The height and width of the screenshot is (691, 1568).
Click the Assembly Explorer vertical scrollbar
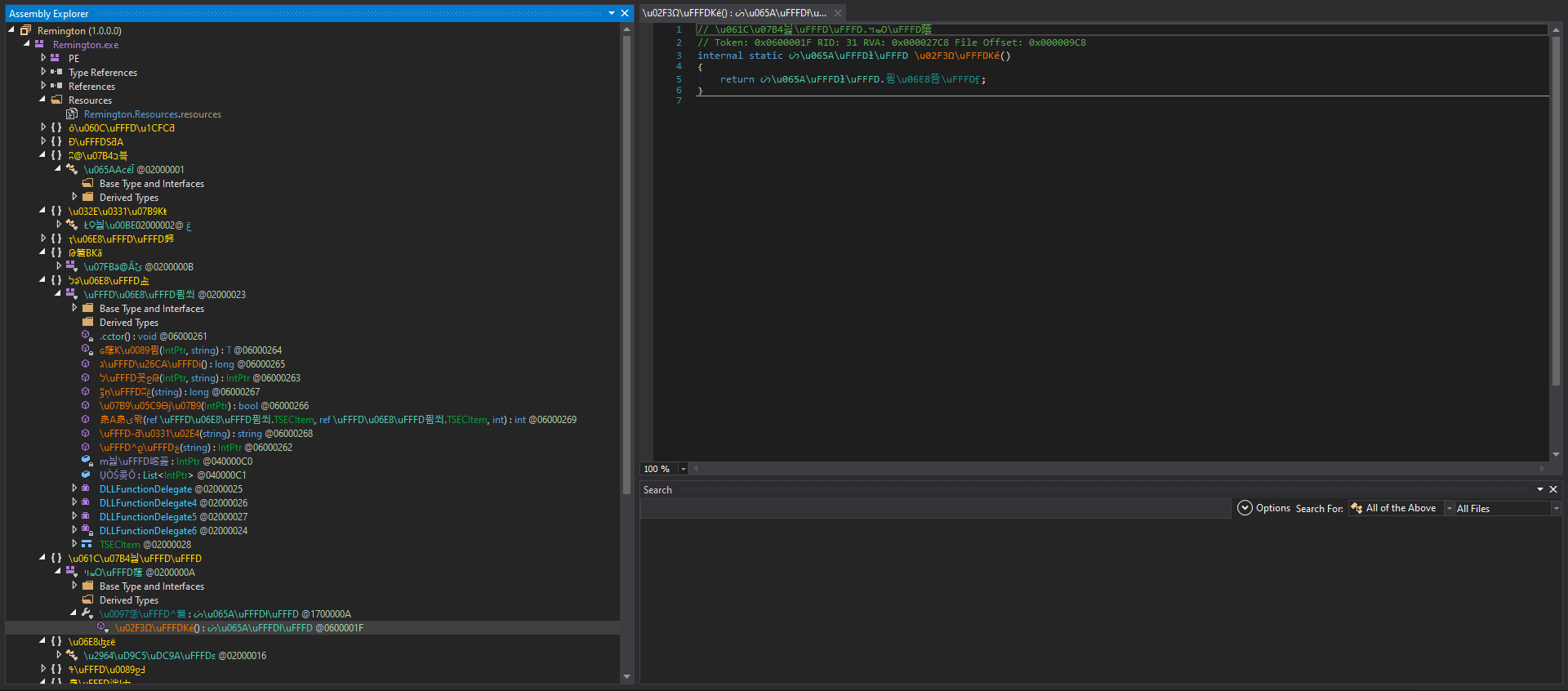(x=626, y=245)
